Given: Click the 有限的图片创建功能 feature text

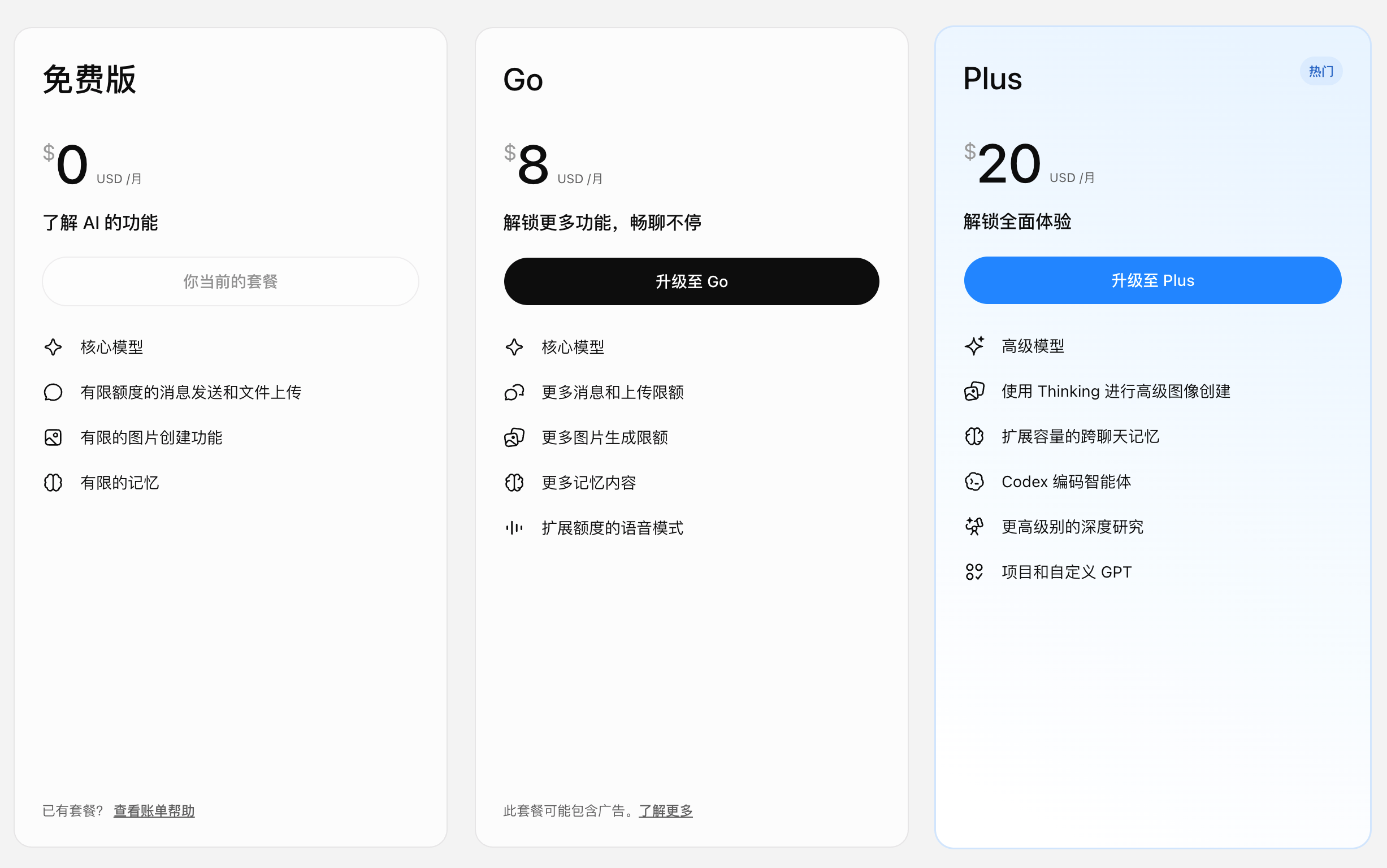Looking at the screenshot, I should (151, 437).
